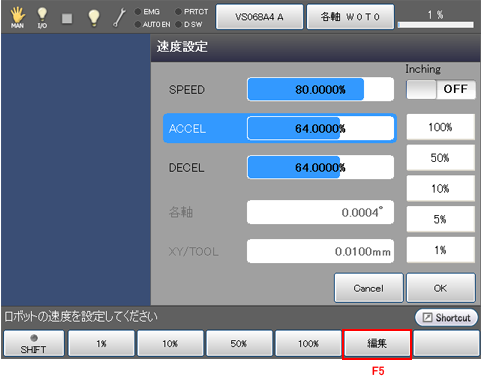
Task: Click the MAN hand mode icon
Action: coord(17,17)
